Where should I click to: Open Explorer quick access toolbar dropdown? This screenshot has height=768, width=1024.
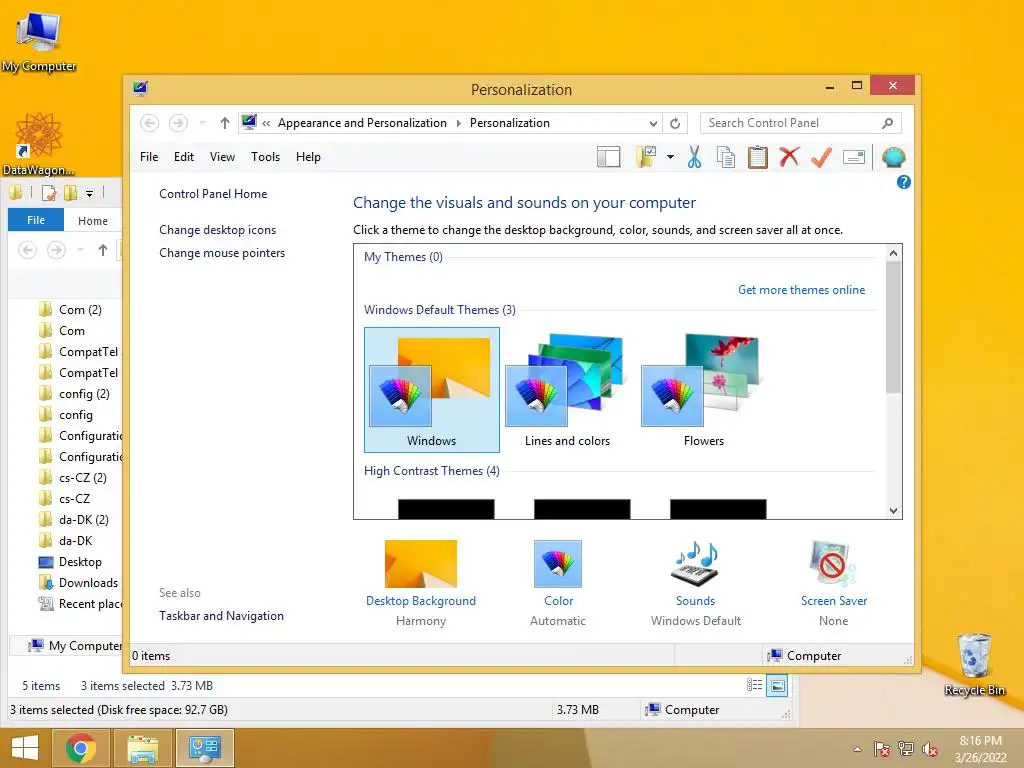pos(89,193)
